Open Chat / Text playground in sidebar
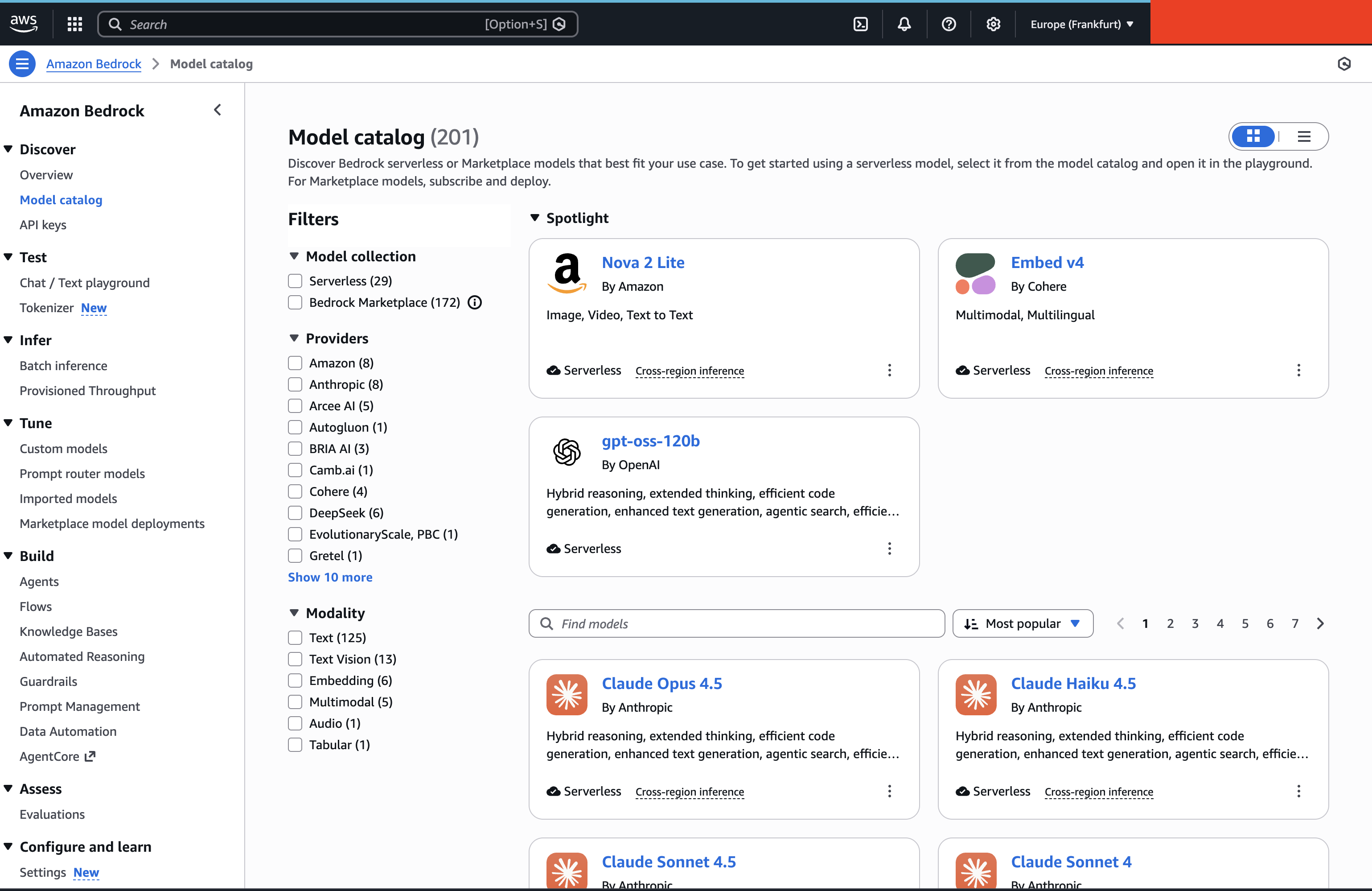This screenshot has width=1372, height=891. pyautogui.click(x=85, y=283)
